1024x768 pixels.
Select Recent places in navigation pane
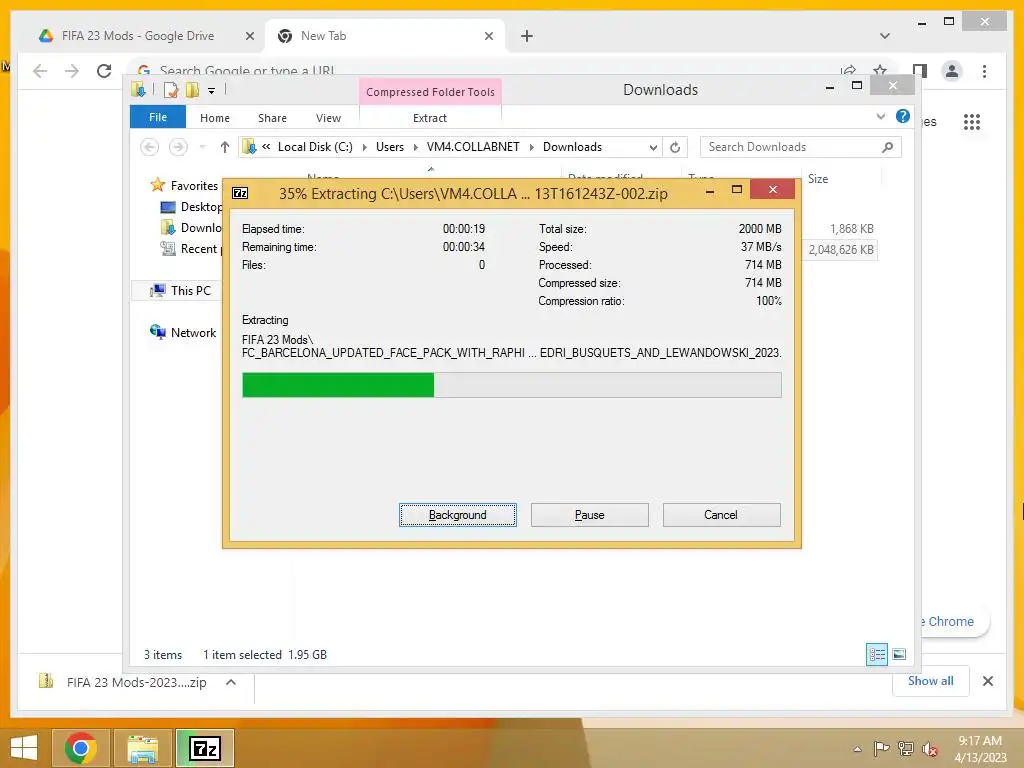[191, 248]
